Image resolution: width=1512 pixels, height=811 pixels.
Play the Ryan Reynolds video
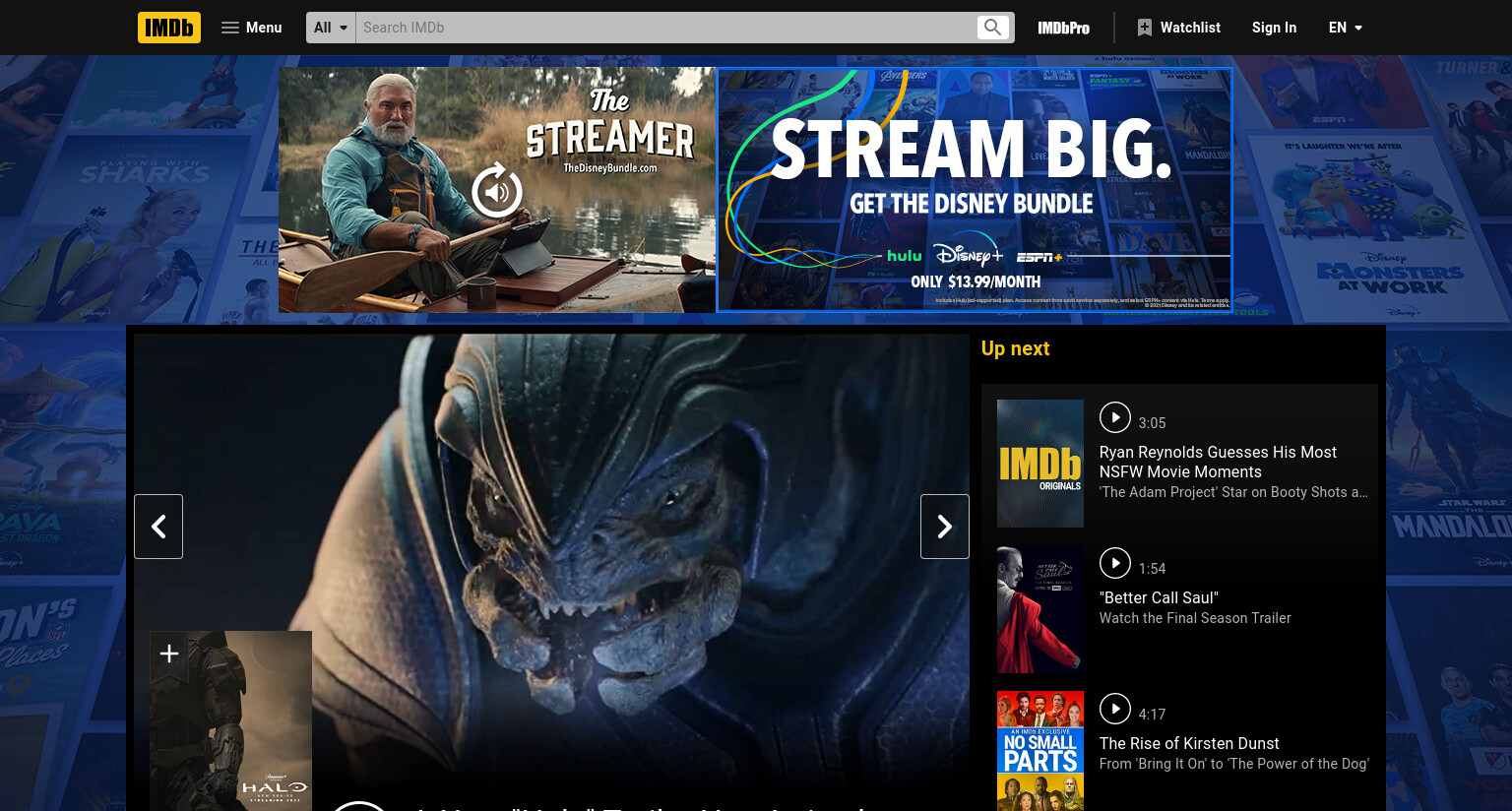(1114, 417)
